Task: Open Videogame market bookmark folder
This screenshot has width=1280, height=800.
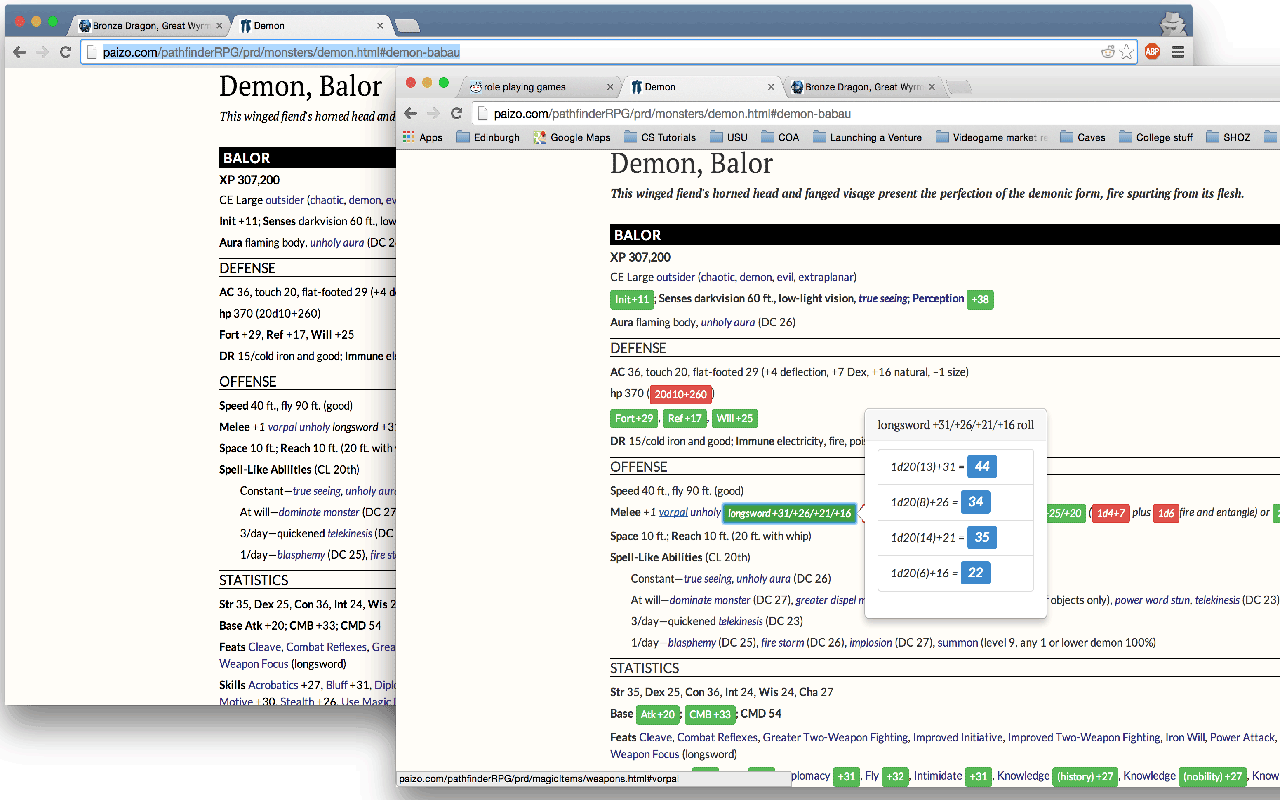Action: click(x=992, y=137)
